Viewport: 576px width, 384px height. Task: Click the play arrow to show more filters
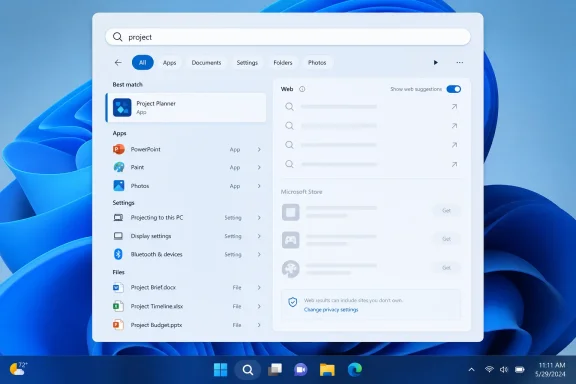[x=436, y=62]
